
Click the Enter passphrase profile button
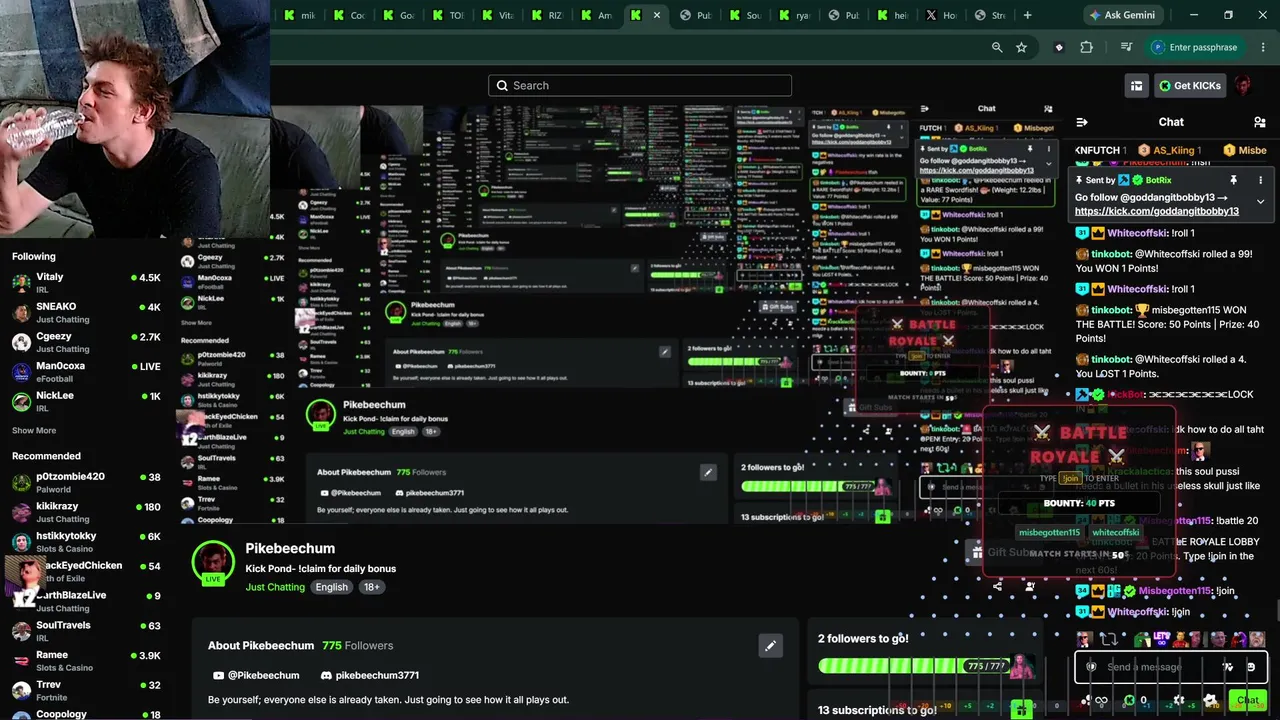[1194, 47]
